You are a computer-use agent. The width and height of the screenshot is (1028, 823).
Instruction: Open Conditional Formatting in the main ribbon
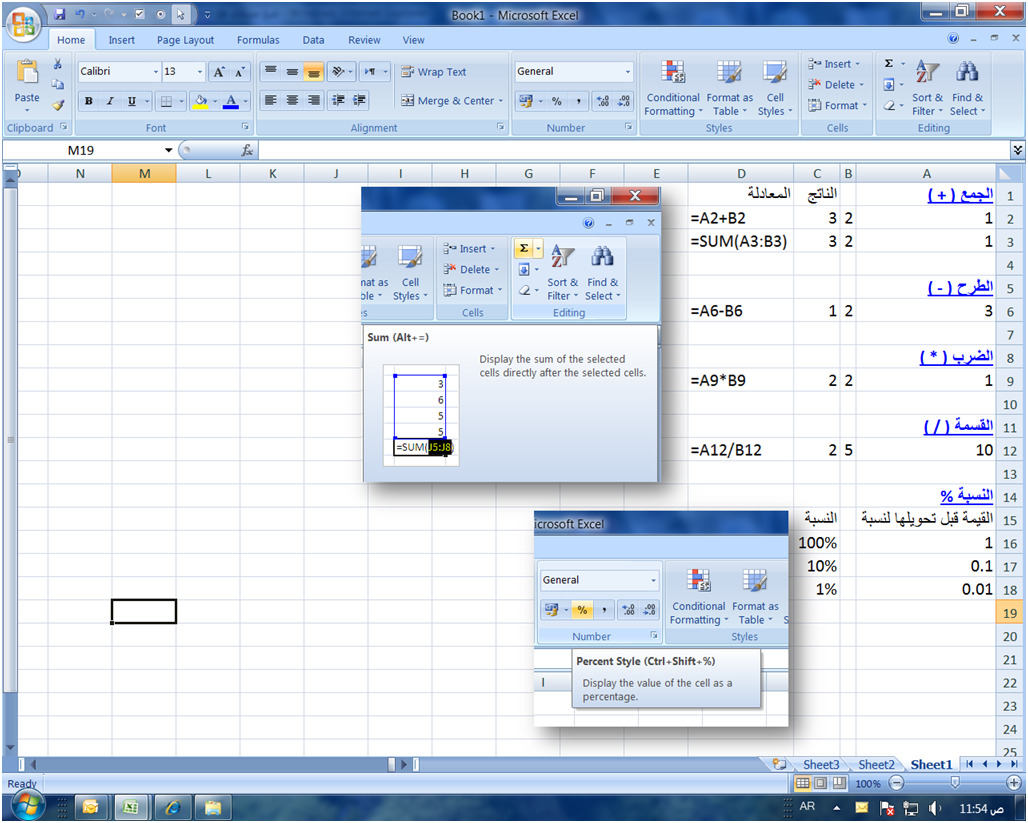[x=672, y=88]
